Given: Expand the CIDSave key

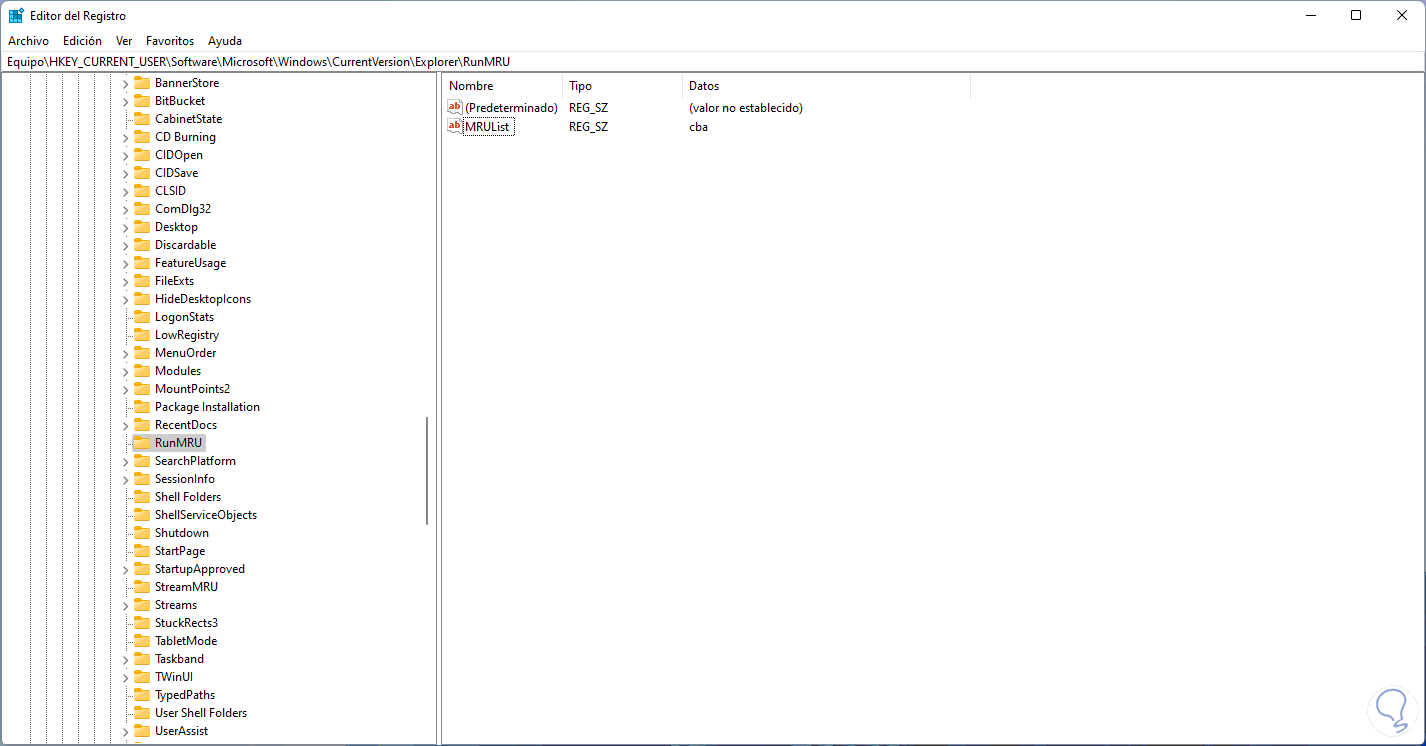Looking at the screenshot, I should click(125, 173).
